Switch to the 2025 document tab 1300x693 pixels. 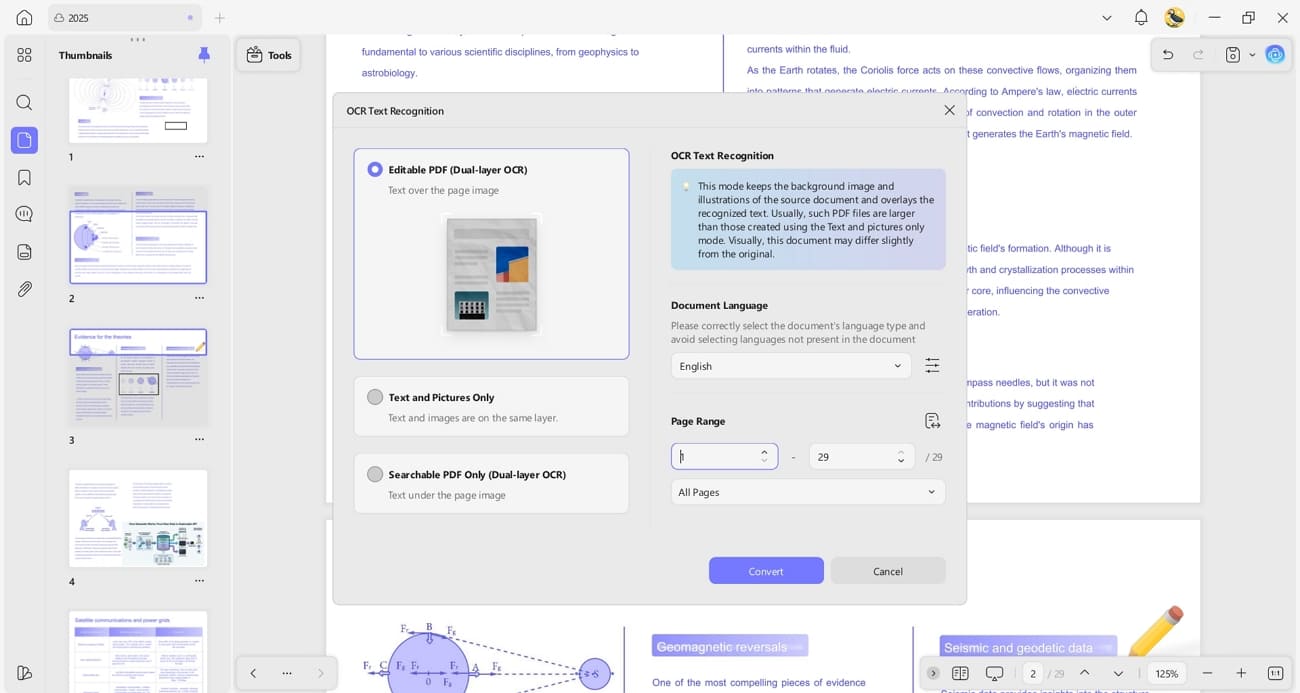pyautogui.click(x=124, y=18)
